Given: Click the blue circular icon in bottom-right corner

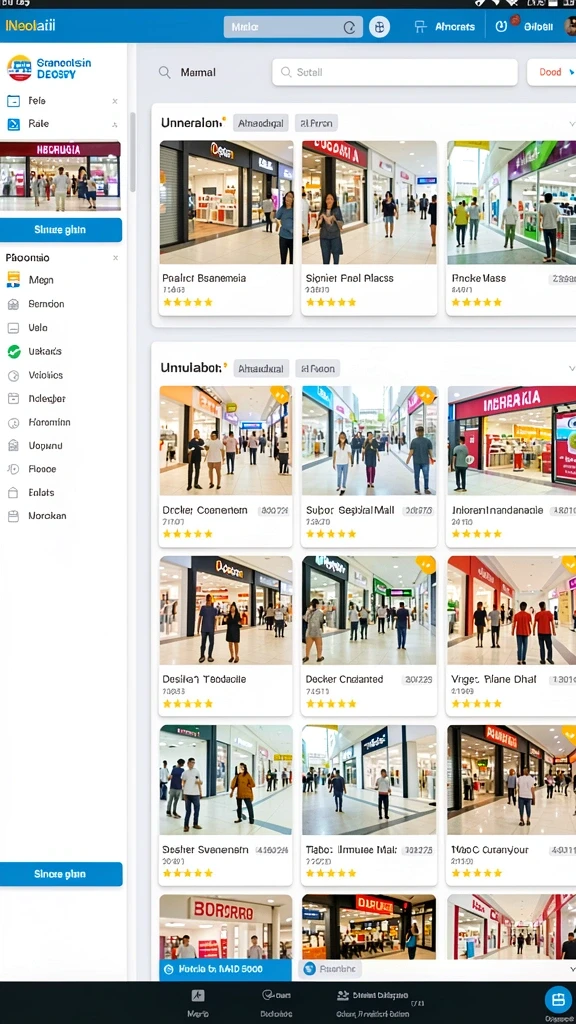Looking at the screenshot, I should pyautogui.click(x=558, y=1000).
